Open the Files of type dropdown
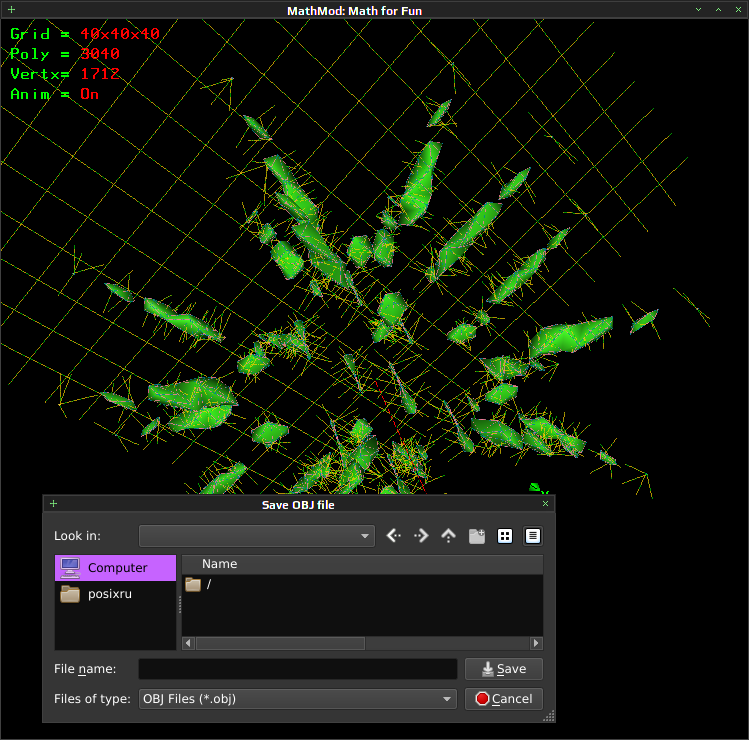The image size is (749, 740). click(298, 699)
